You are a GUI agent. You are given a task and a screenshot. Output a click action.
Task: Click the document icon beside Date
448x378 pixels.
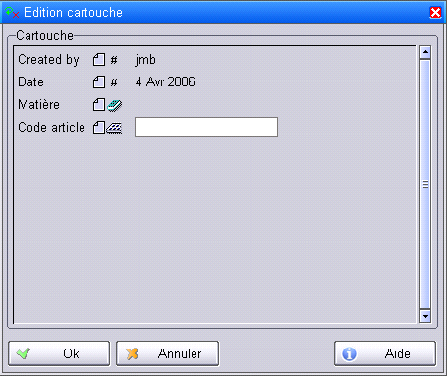[x=99, y=82]
